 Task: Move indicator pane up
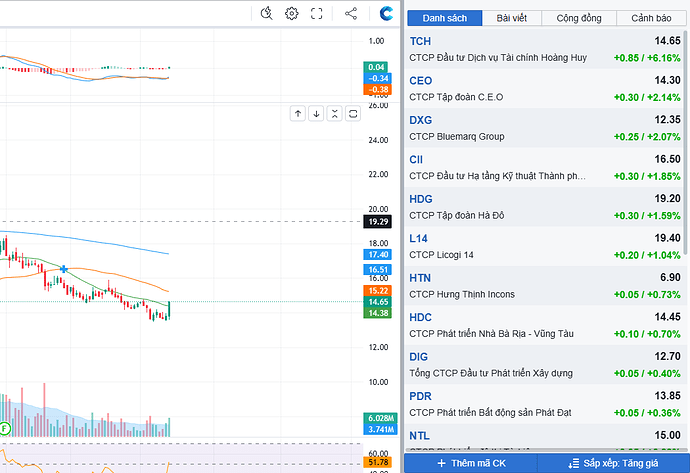coord(298,114)
